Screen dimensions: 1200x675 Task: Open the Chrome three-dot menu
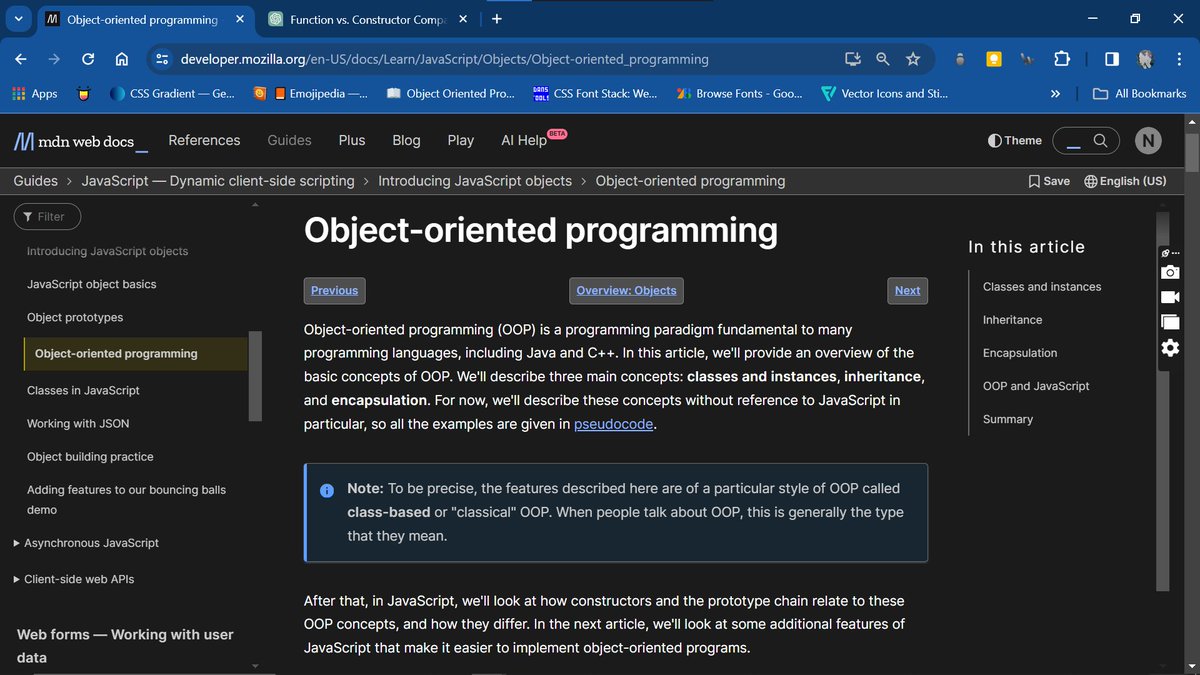(1179, 59)
